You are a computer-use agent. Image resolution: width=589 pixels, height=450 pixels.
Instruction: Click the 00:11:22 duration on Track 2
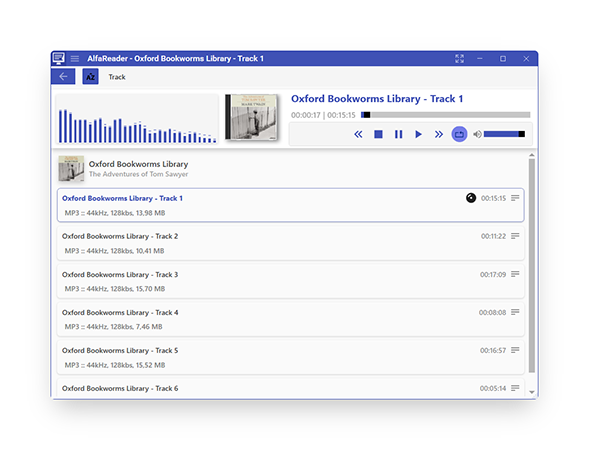tap(494, 236)
